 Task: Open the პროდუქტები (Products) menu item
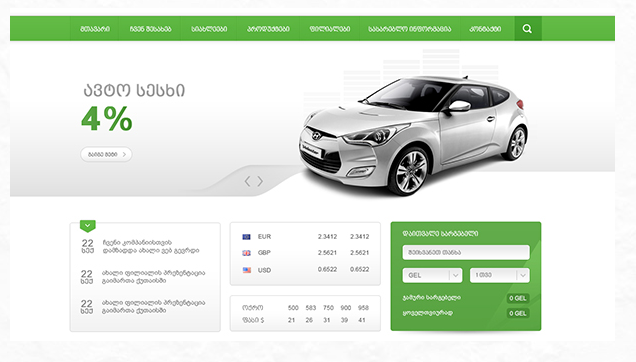tap(268, 29)
